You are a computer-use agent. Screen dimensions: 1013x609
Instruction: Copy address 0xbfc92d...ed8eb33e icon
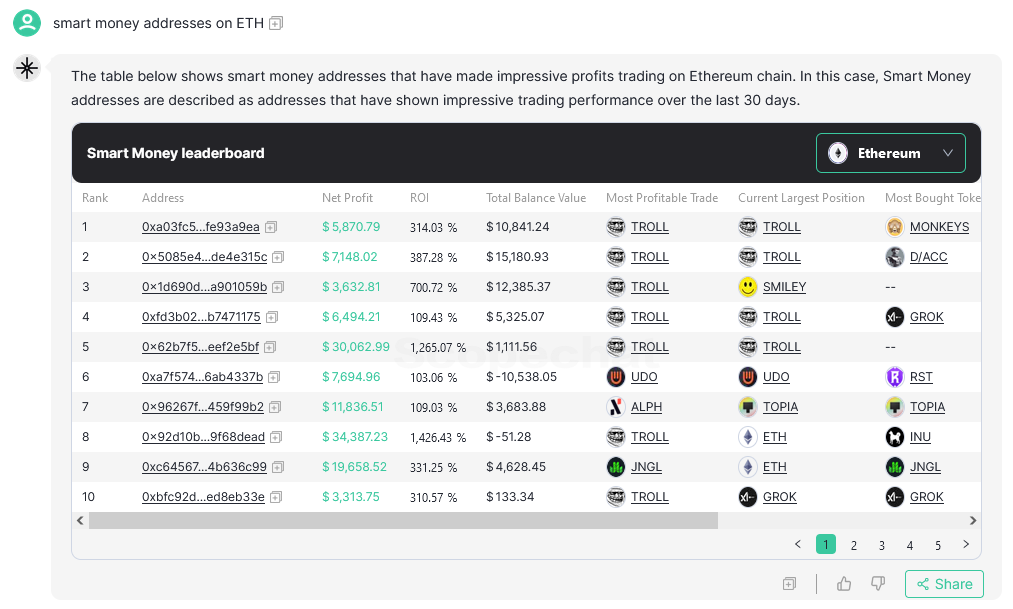[x=276, y=497]
